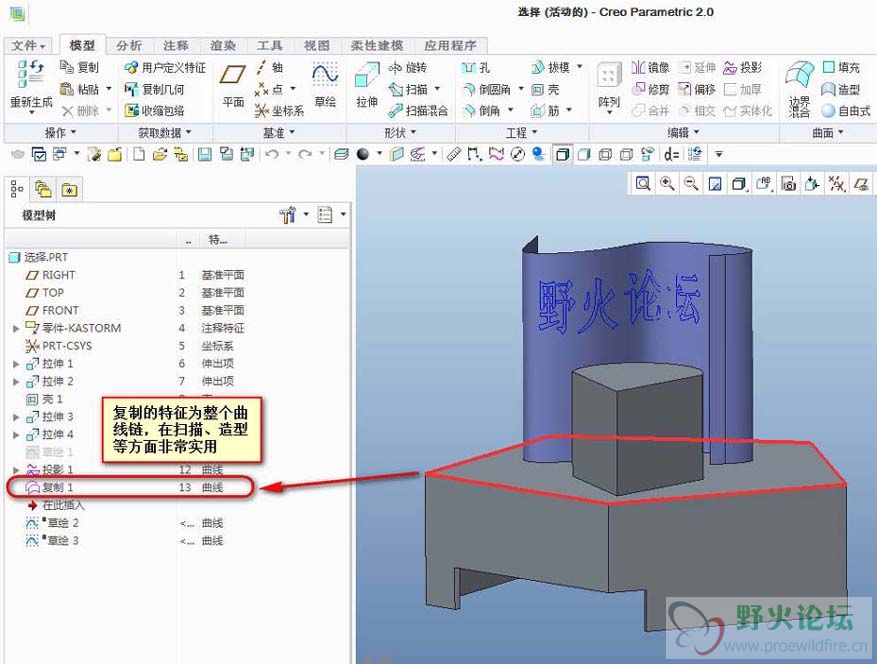The image size is (877, 664).
Task: Open the 文件 menu
Action: pos(29,46)
